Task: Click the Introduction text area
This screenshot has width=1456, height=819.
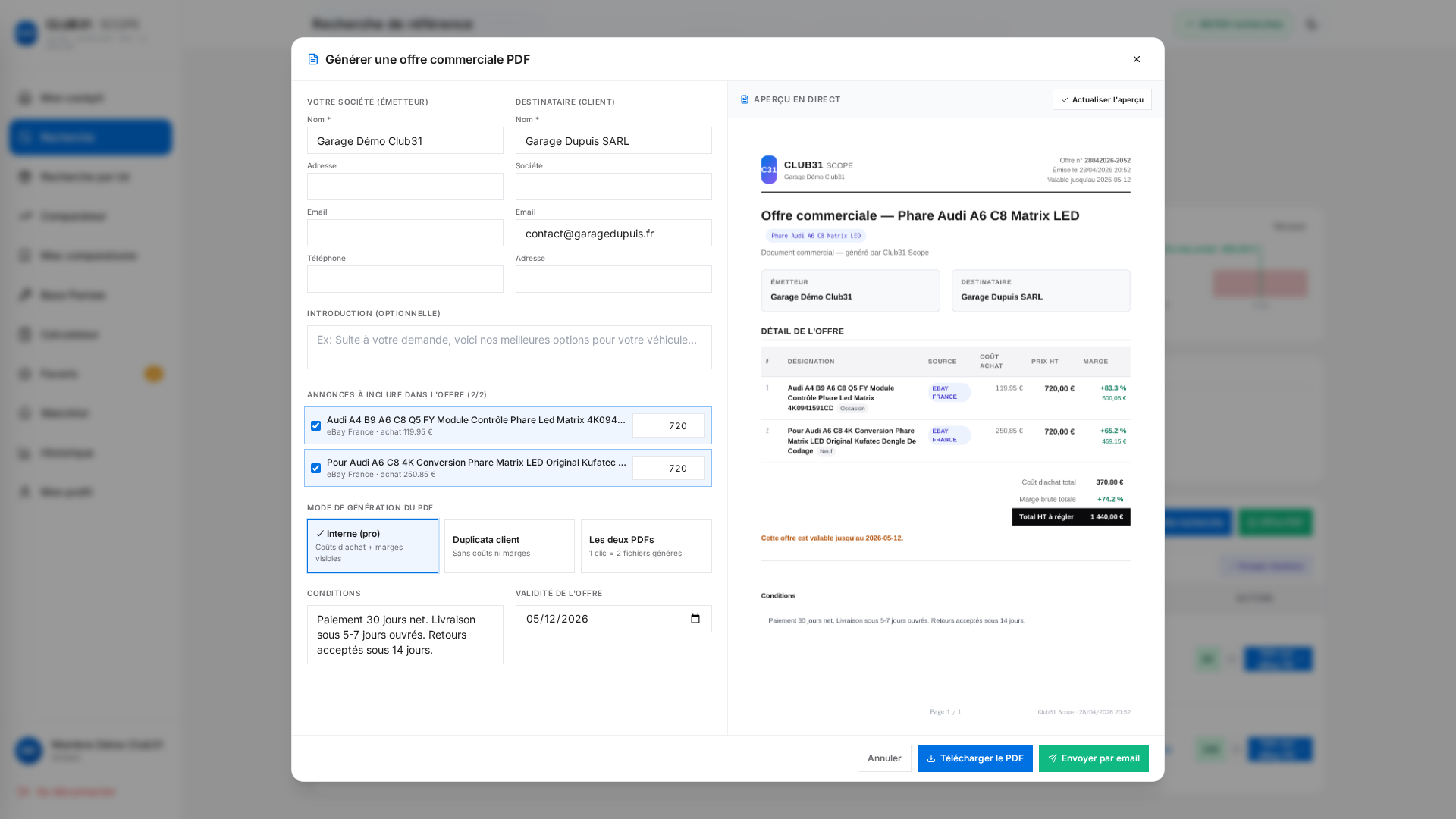Action: coord(510,347)
